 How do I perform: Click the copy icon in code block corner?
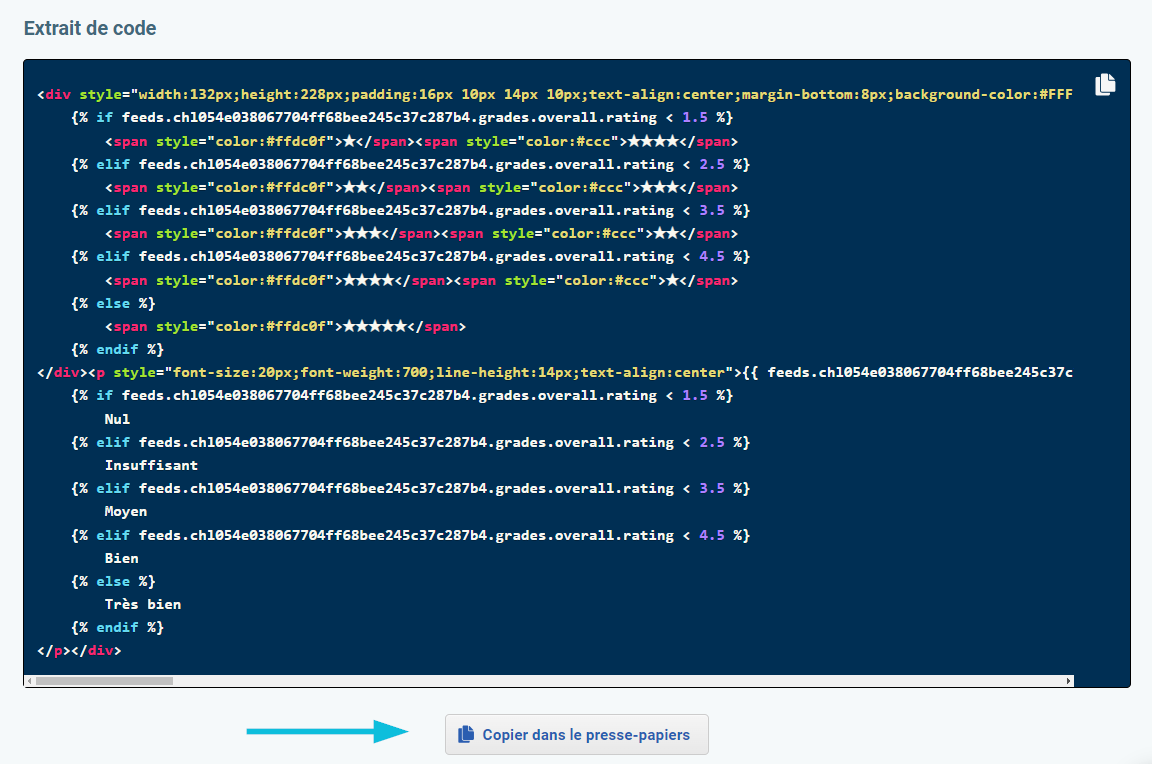point(1105,84)
